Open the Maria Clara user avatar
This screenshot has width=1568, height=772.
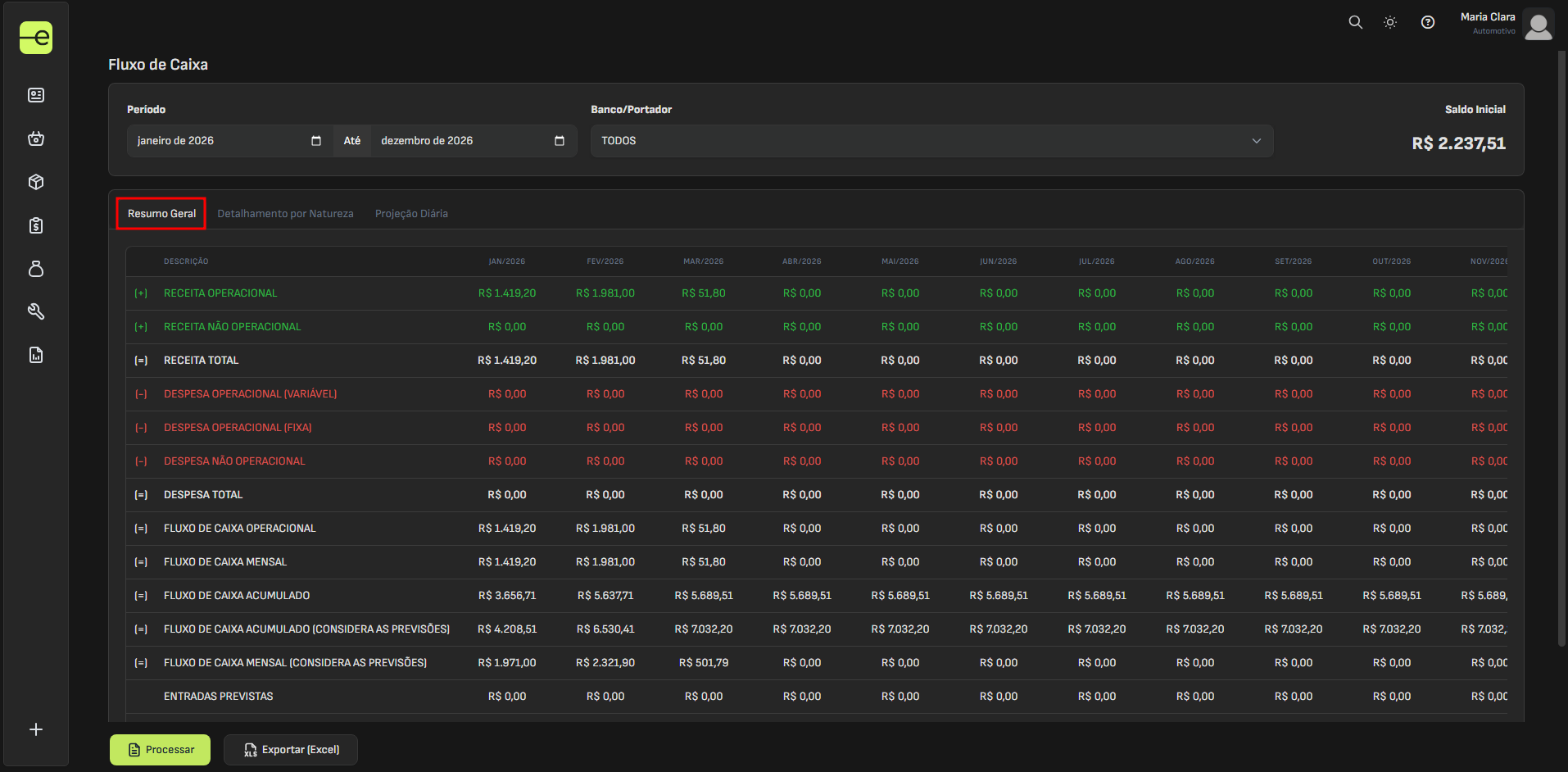click(1539, 24)
